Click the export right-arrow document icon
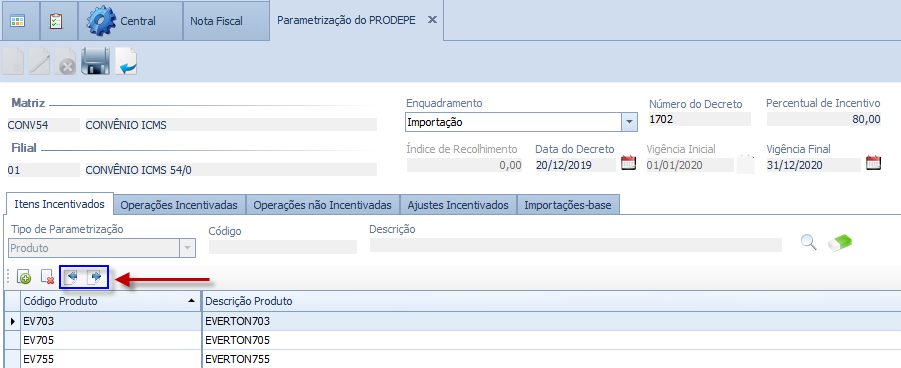This screenshot has width=901, height=368. tap(94, 278)
